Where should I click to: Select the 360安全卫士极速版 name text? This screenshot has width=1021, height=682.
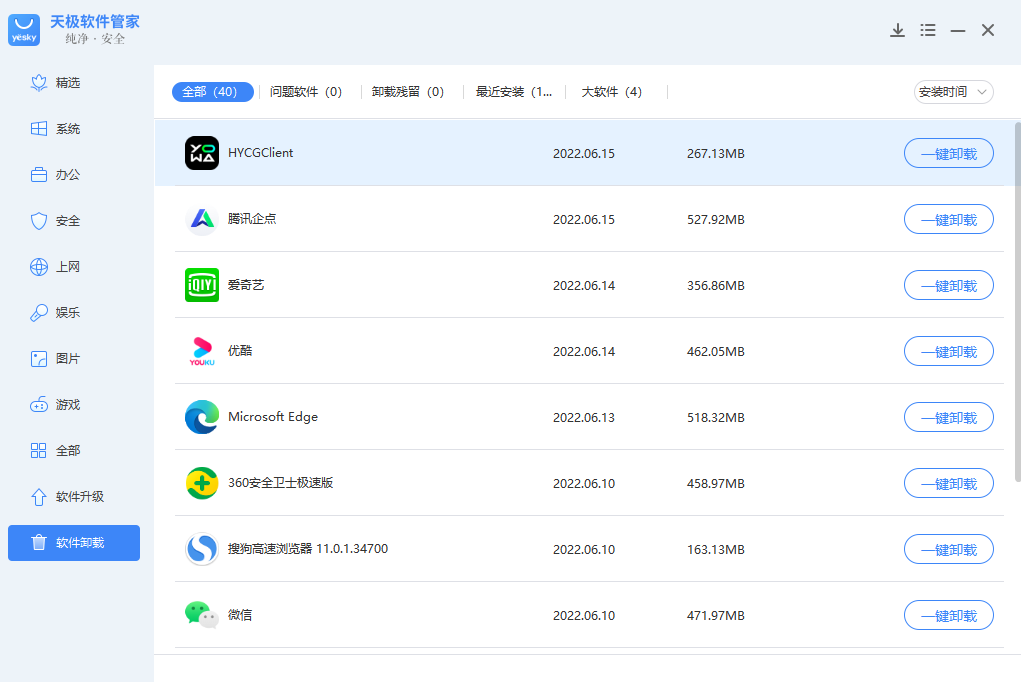click(x=281, y=483)
